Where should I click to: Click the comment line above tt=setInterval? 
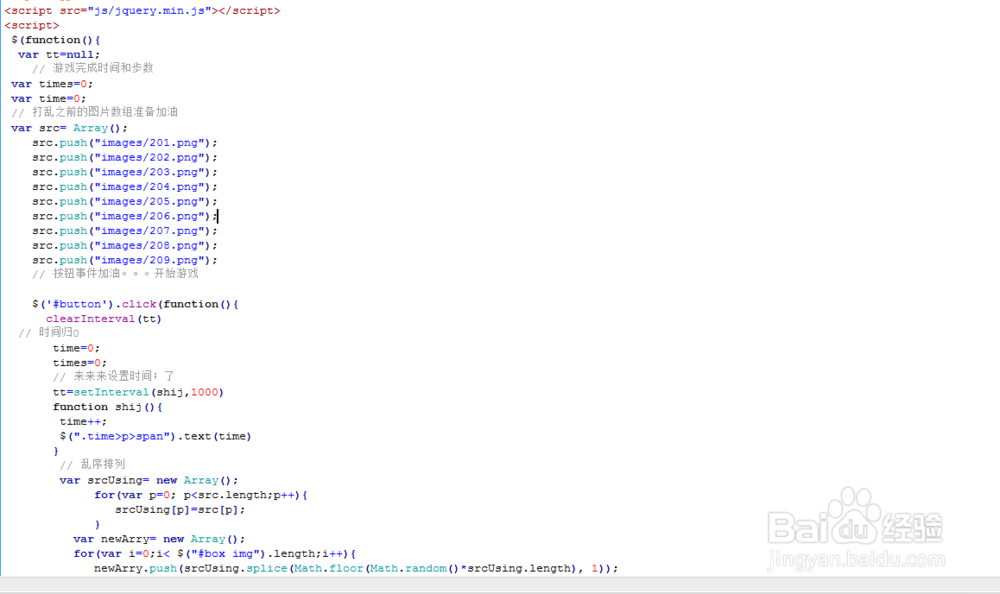coord(114,376)
